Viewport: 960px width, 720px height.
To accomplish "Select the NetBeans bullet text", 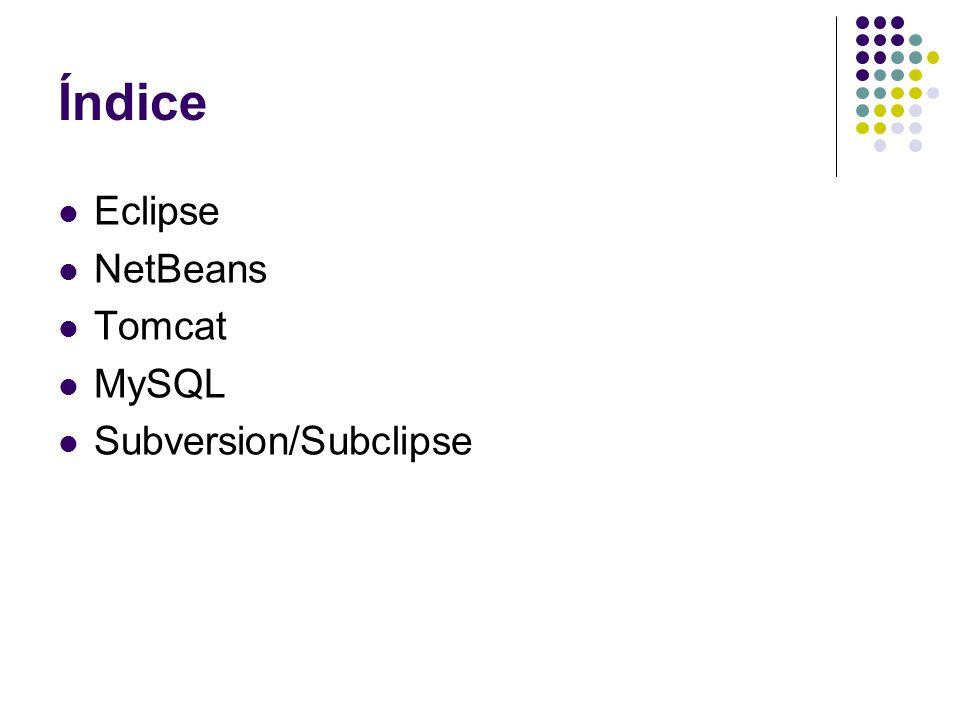I will [x=181, y=269].
